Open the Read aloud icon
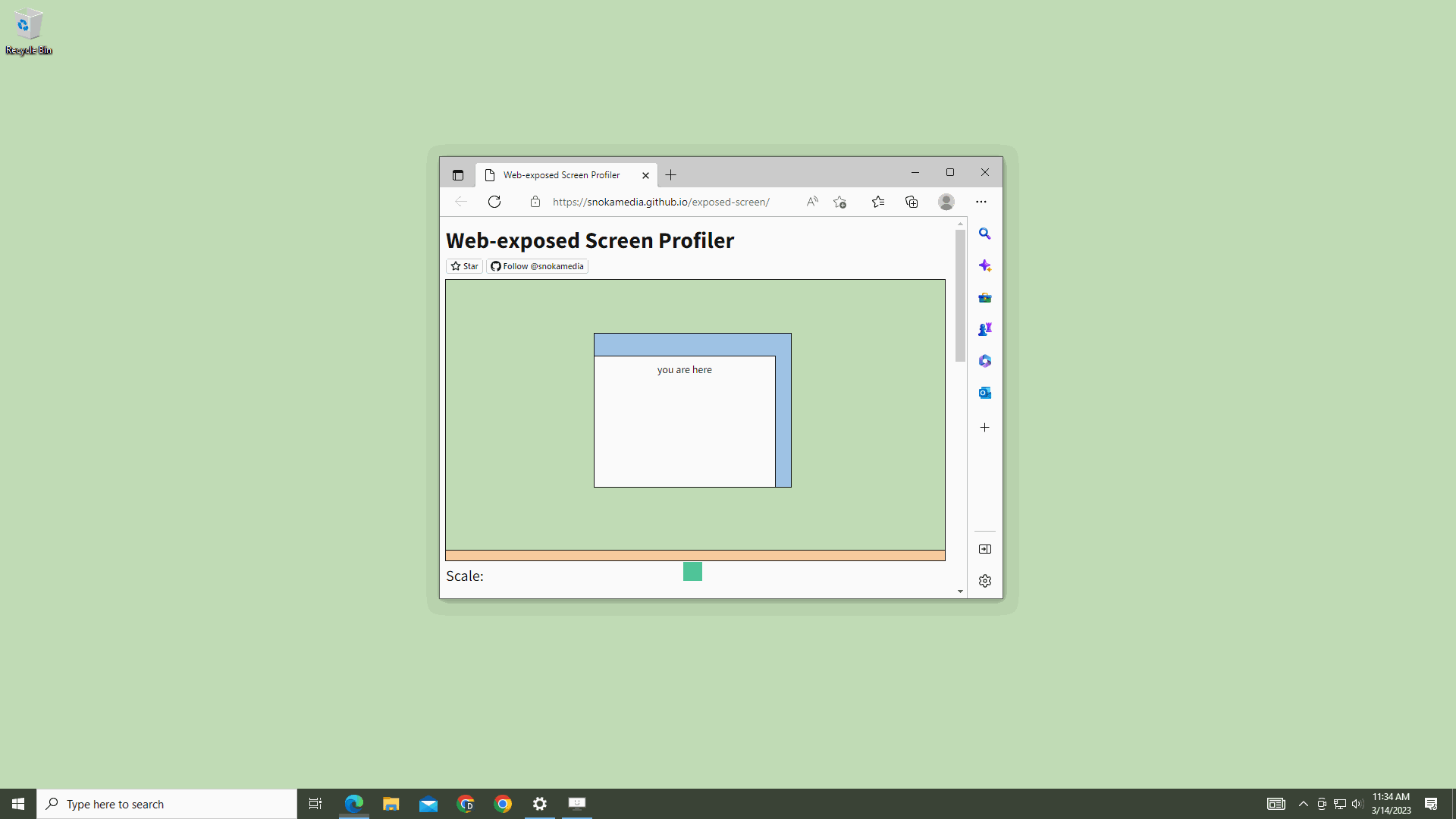Viewport: 1456px width, 819px height. [x=812, y=202]
